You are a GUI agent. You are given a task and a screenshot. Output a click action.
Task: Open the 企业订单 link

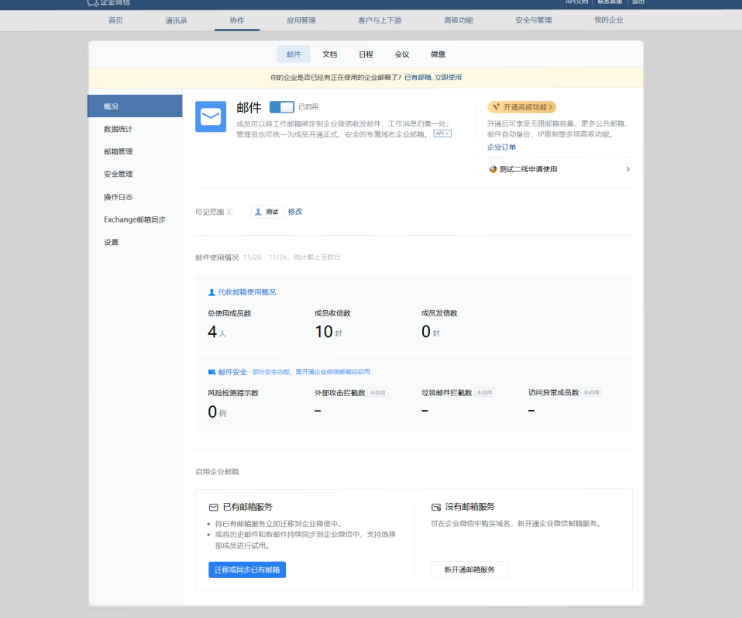click(x=502, y=147)
